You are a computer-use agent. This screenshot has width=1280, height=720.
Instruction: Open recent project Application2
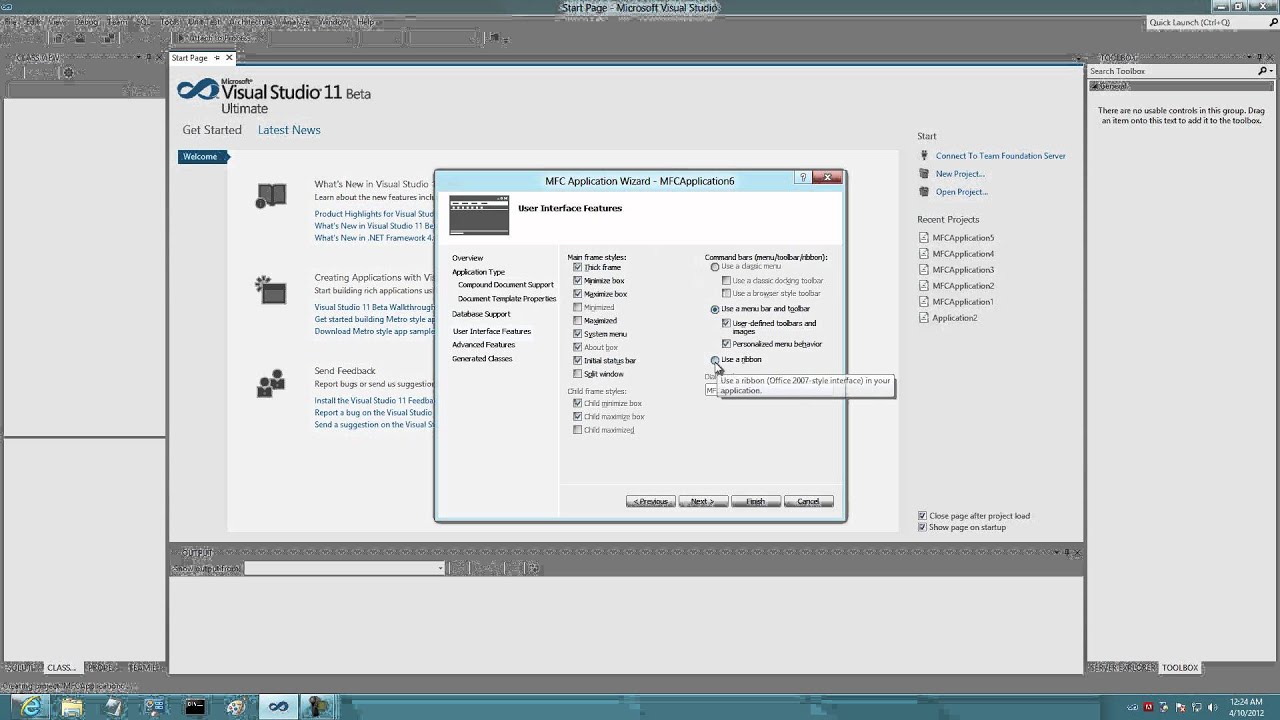point(955,318)
